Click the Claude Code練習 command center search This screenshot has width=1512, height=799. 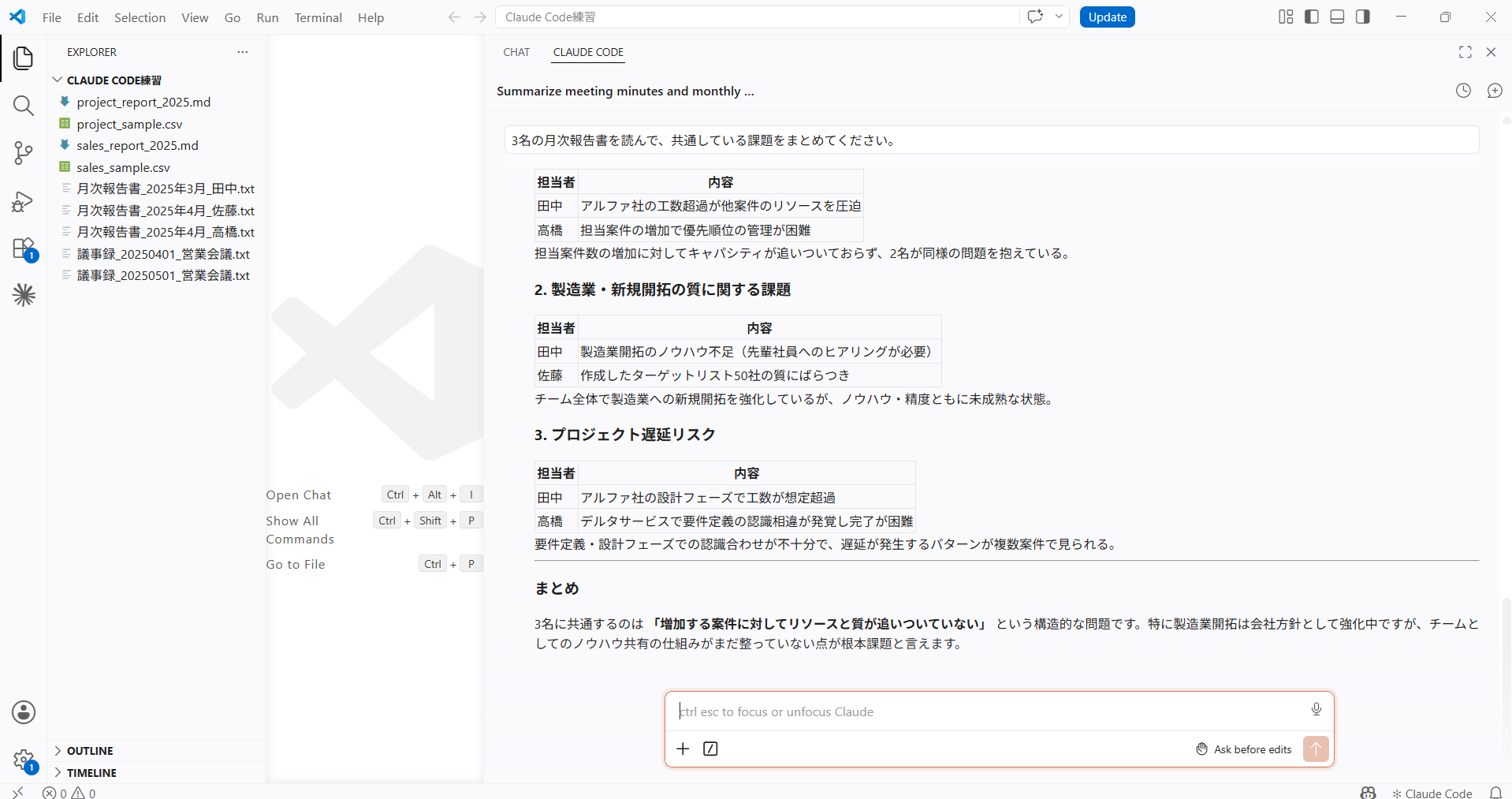click(x=757, y=17)
